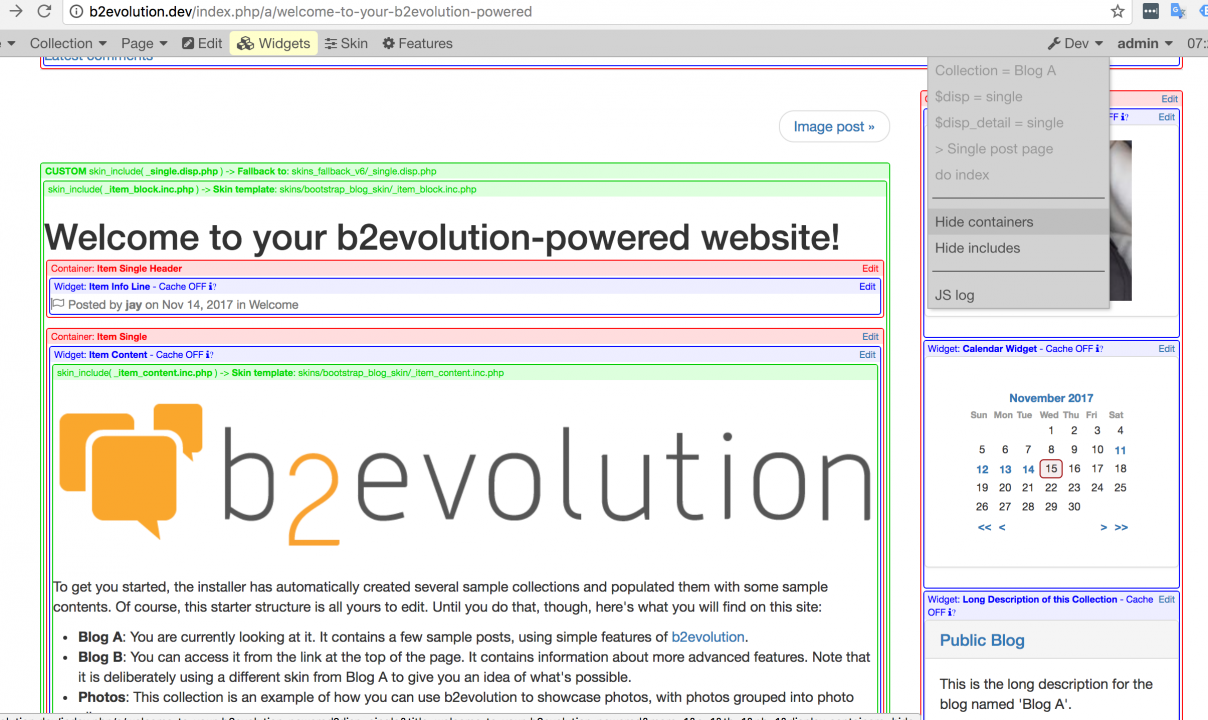Click the Widgets cubes icon in the toolbar
Viewport: 1208px width, 720px height.
pyautogui.click(x=245, y=43)
